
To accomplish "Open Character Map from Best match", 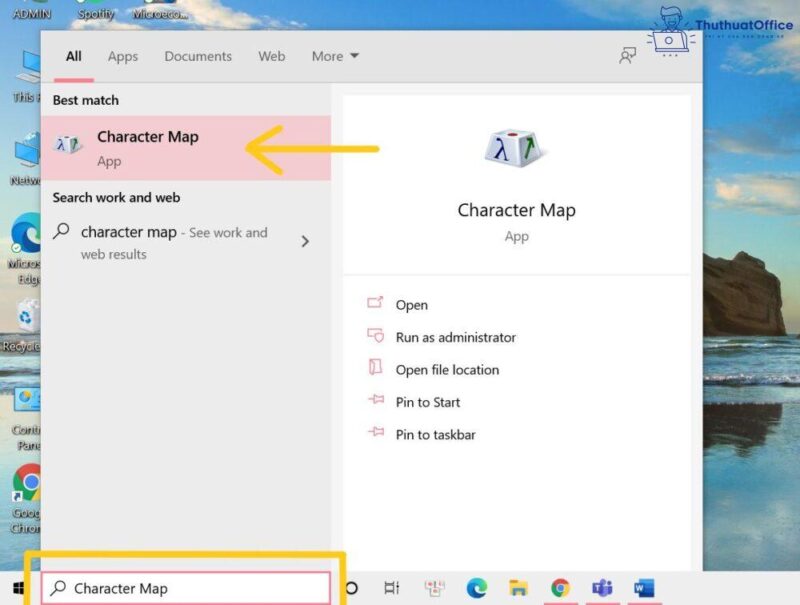I will tap(147, 147).
